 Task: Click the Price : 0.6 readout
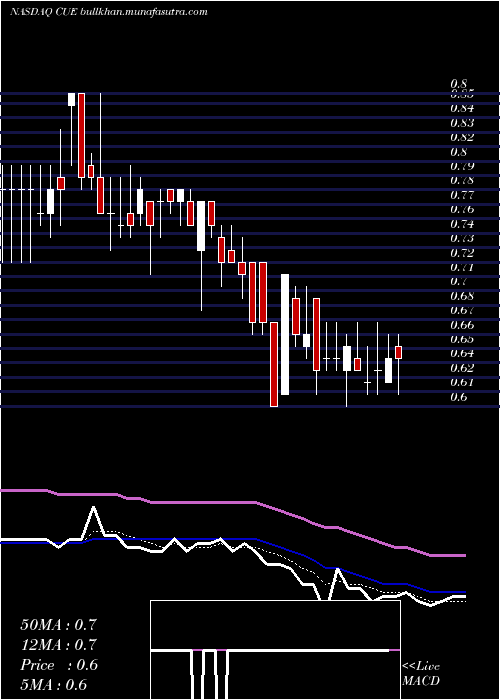coord(58,665)
